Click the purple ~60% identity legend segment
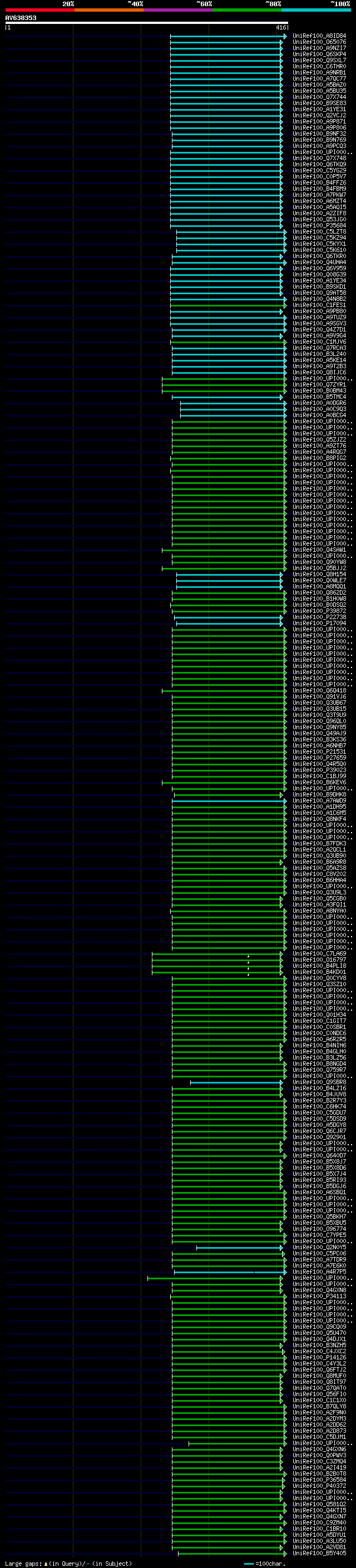356x1568 pixels. (x=179, y=10)
